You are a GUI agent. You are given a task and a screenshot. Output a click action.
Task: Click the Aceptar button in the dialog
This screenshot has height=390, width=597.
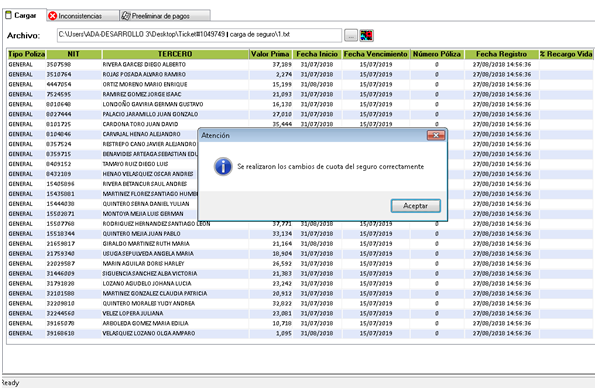point(415,206)
